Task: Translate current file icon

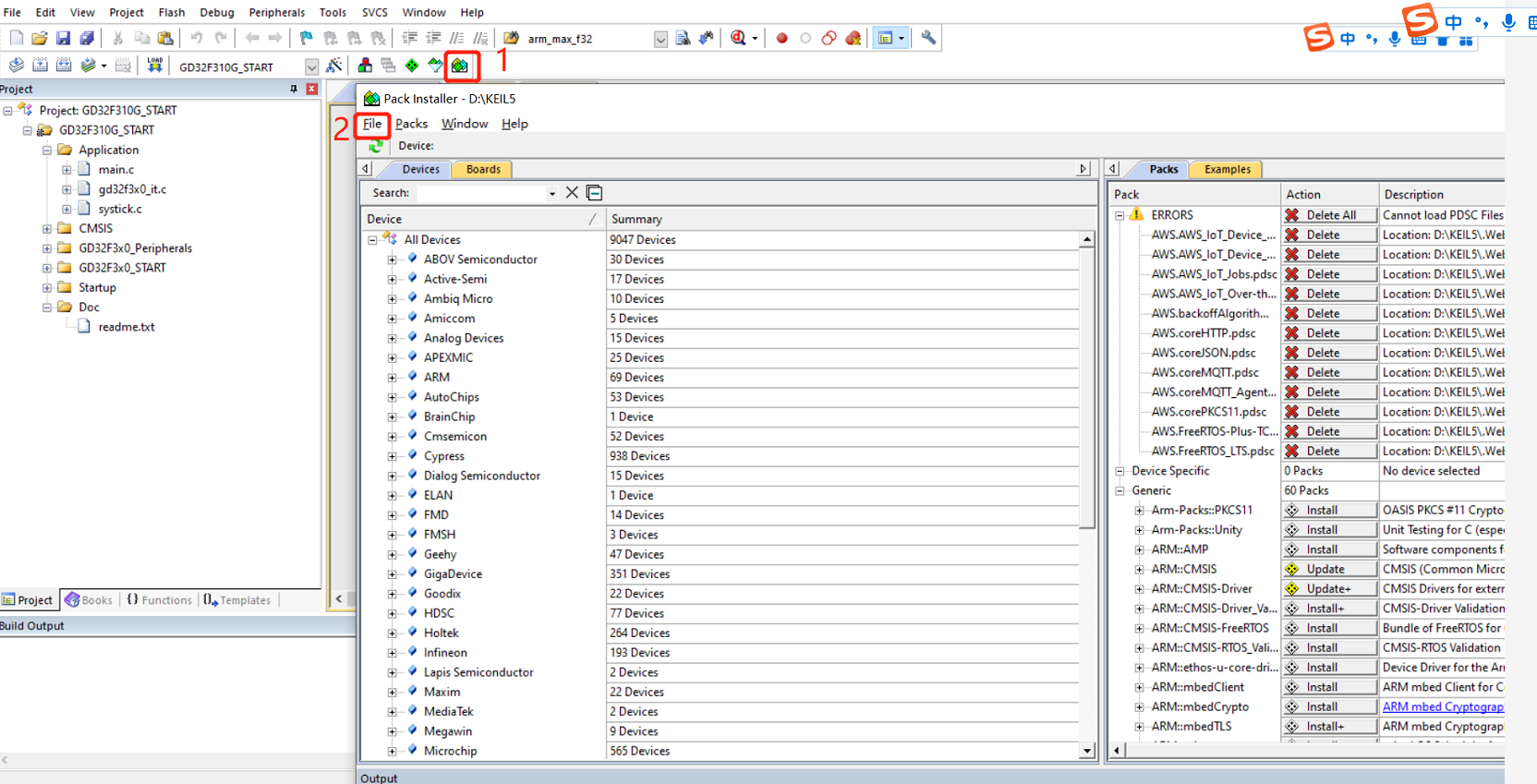Action: (16, 66)
